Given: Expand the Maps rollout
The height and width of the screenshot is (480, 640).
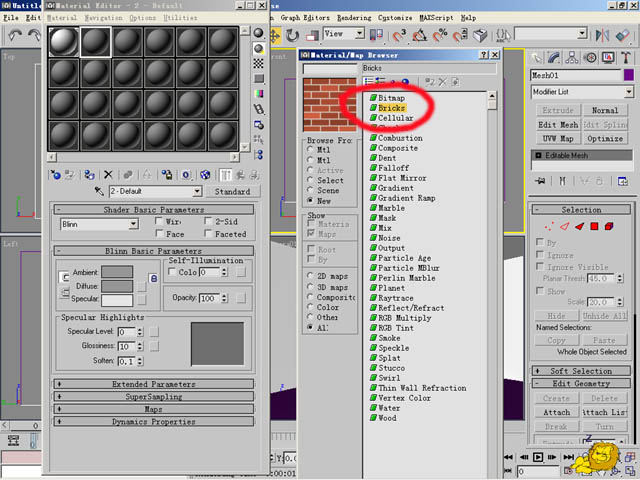Looking at the screenshot, I should coord(153,409).
